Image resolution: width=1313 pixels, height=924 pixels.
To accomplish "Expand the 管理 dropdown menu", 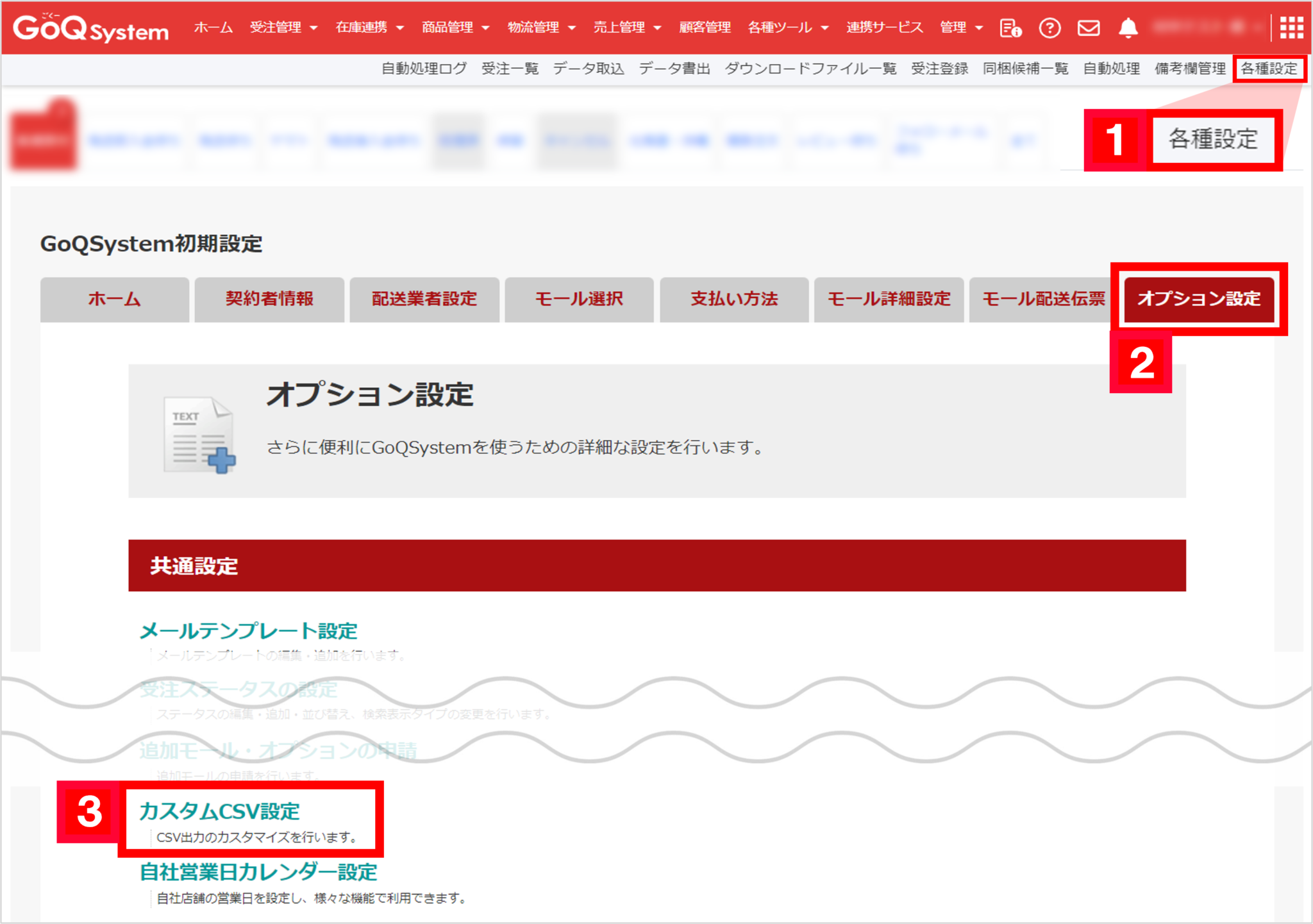I will [955, 28].
